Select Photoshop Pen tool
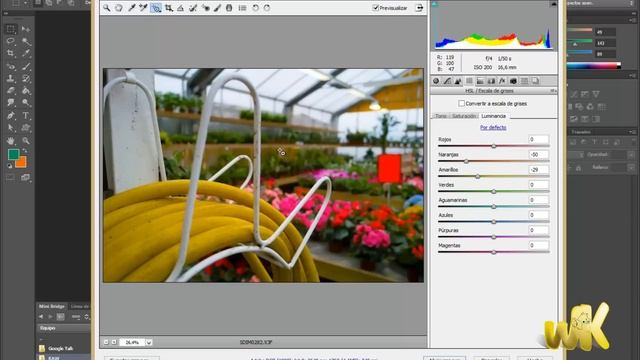The width and height of the screenshot is (640, 360). [11, 116]
